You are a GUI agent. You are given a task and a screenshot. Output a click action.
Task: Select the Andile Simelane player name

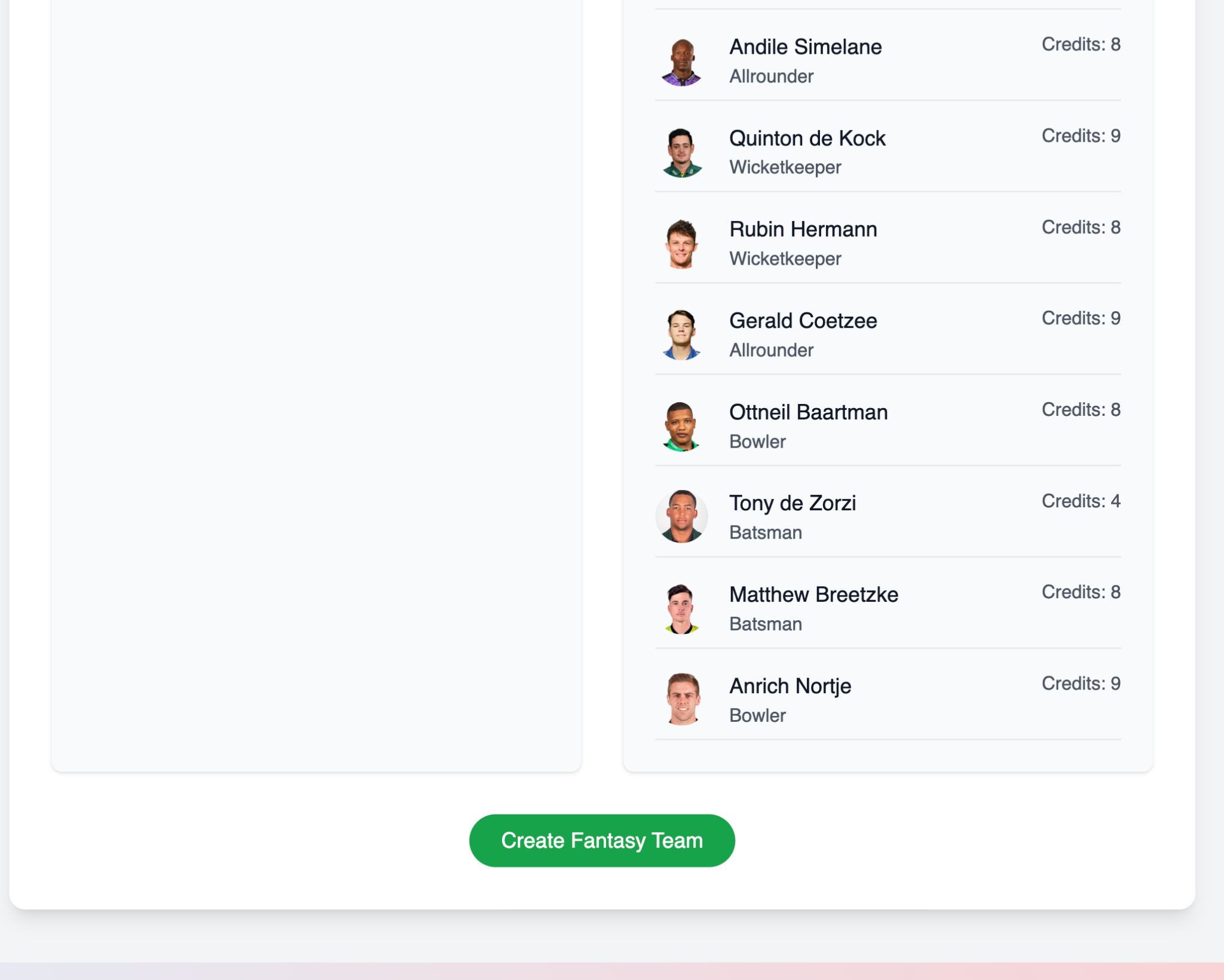[x=805, y=47]
